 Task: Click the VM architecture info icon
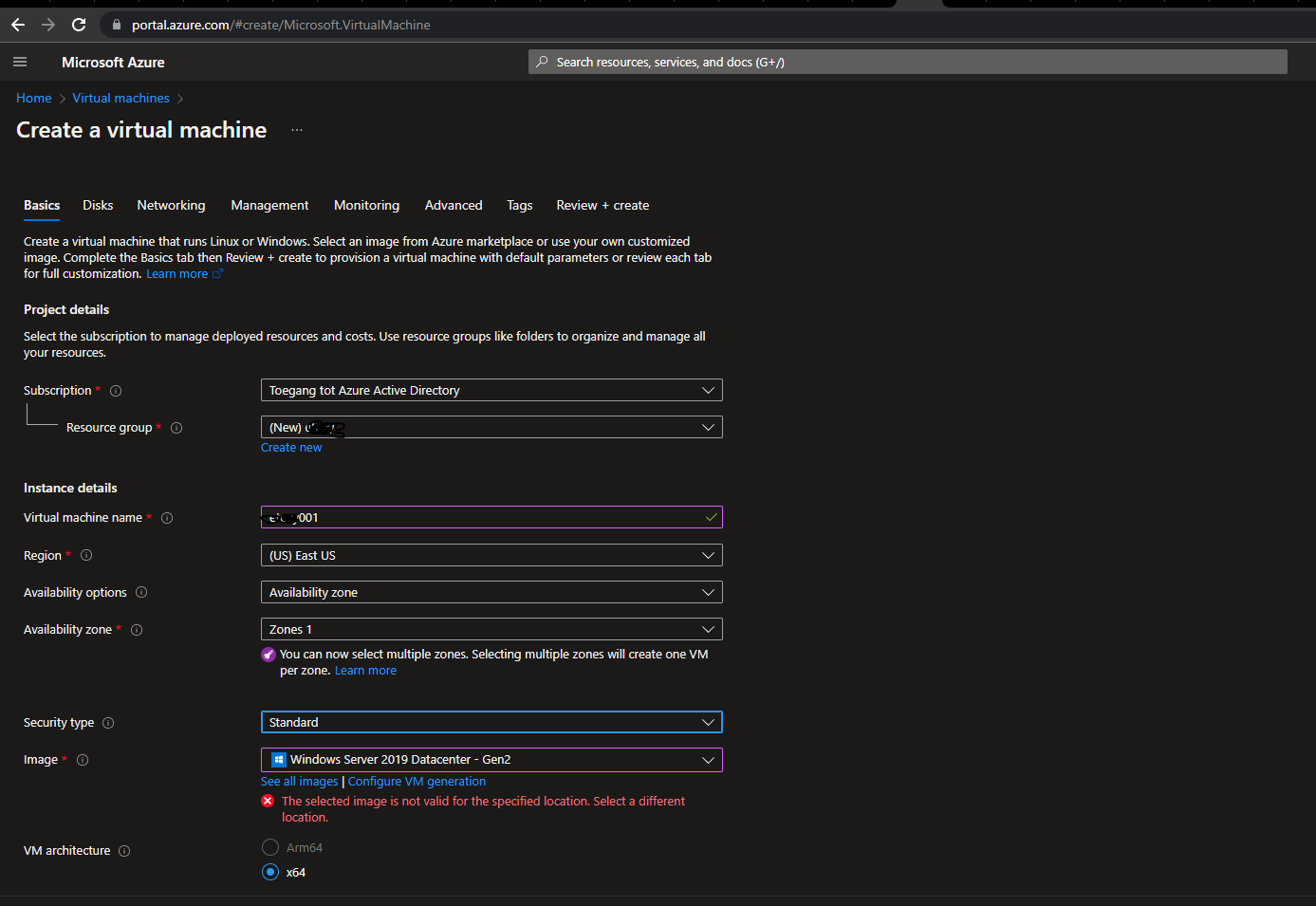click(124, 851)
